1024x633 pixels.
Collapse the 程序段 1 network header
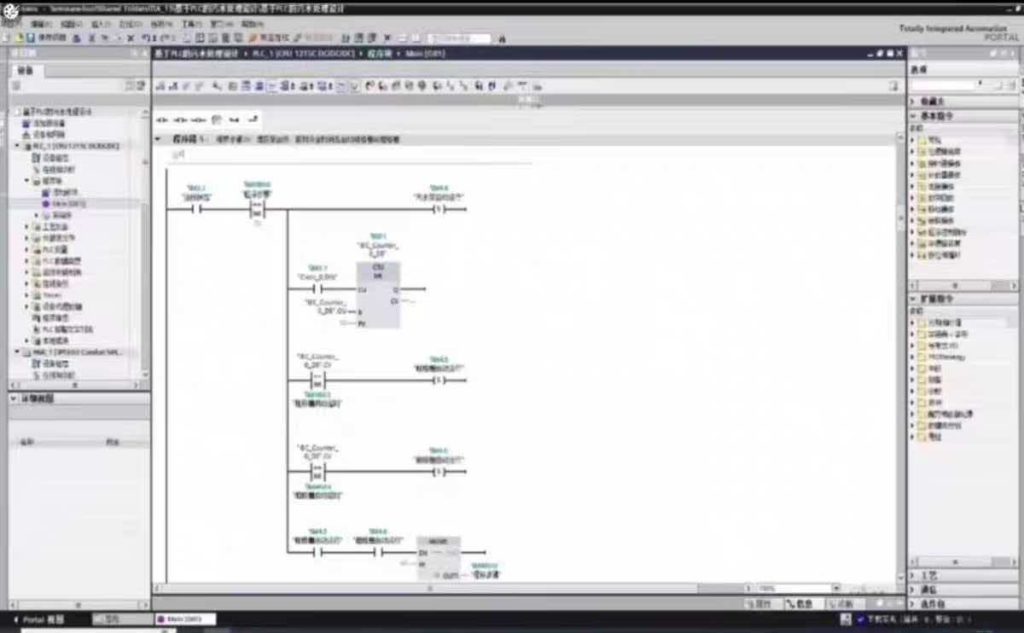(x=158, y=140)
